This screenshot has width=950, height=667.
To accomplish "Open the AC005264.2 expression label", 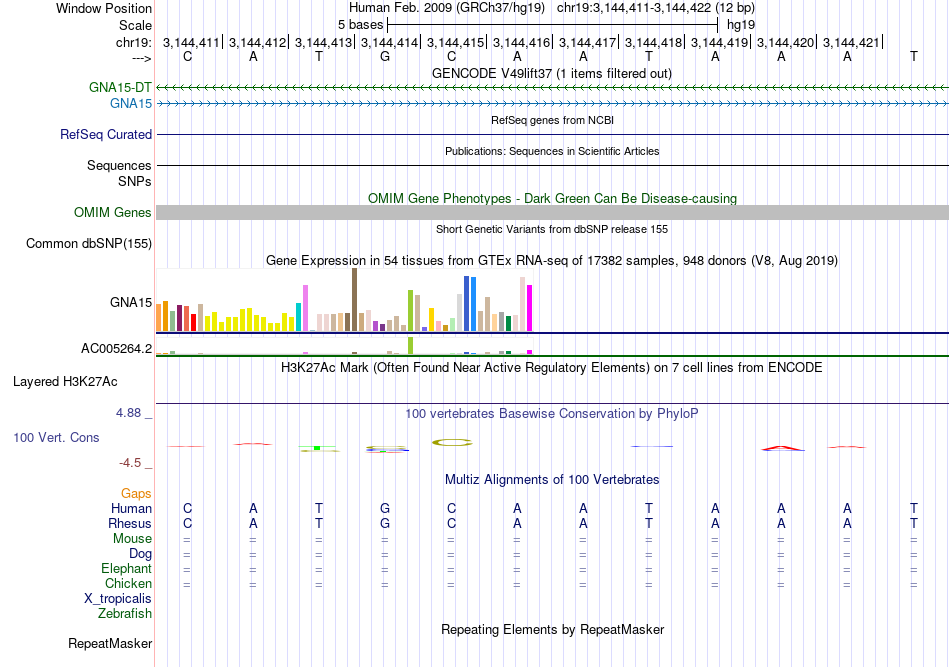I will pyautogui.click(x=117, y=348).
